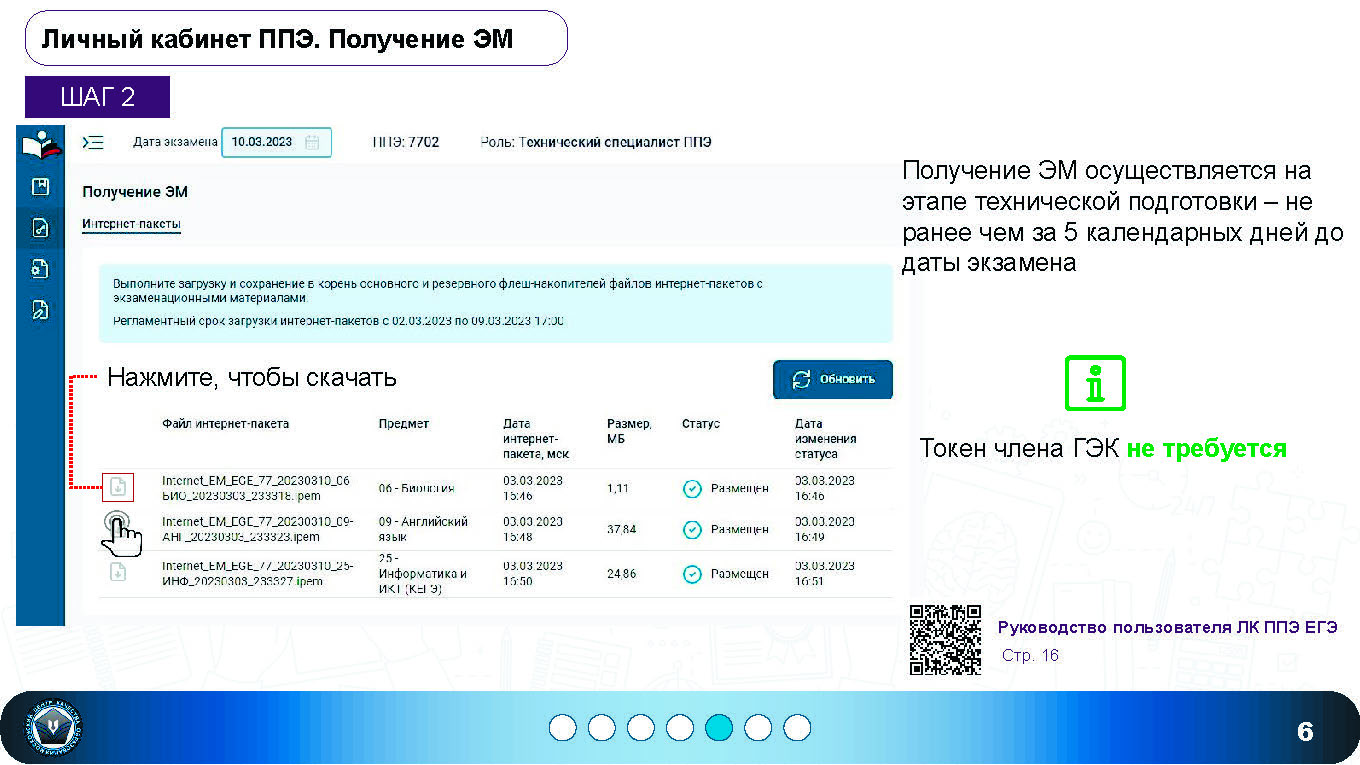Open the Руководство пользователя ЛК ППЭ ЕГЭ link
This screenshot has width=1360, height=765.
tap(1167, 628)
